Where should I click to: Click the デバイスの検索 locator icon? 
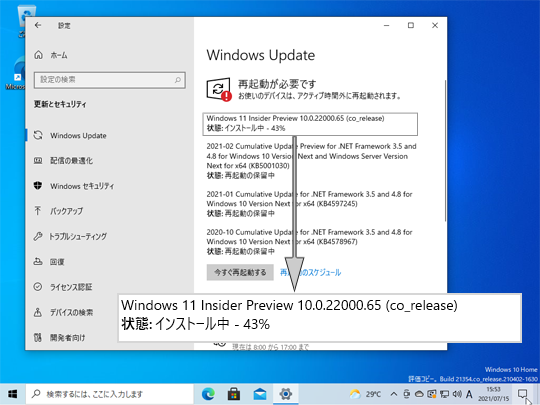38,312
